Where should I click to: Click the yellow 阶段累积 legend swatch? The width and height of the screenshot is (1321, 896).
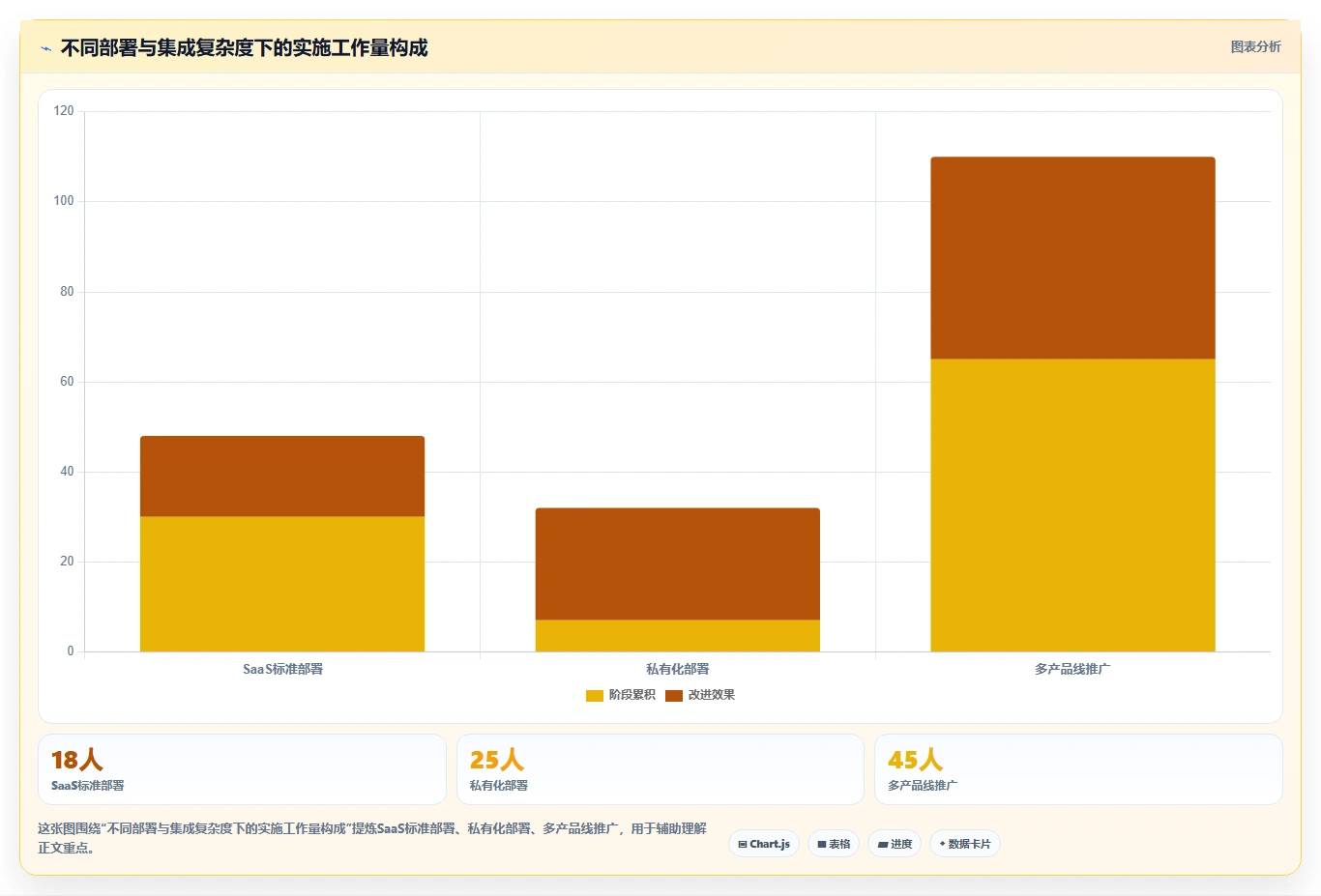[595, 696]
